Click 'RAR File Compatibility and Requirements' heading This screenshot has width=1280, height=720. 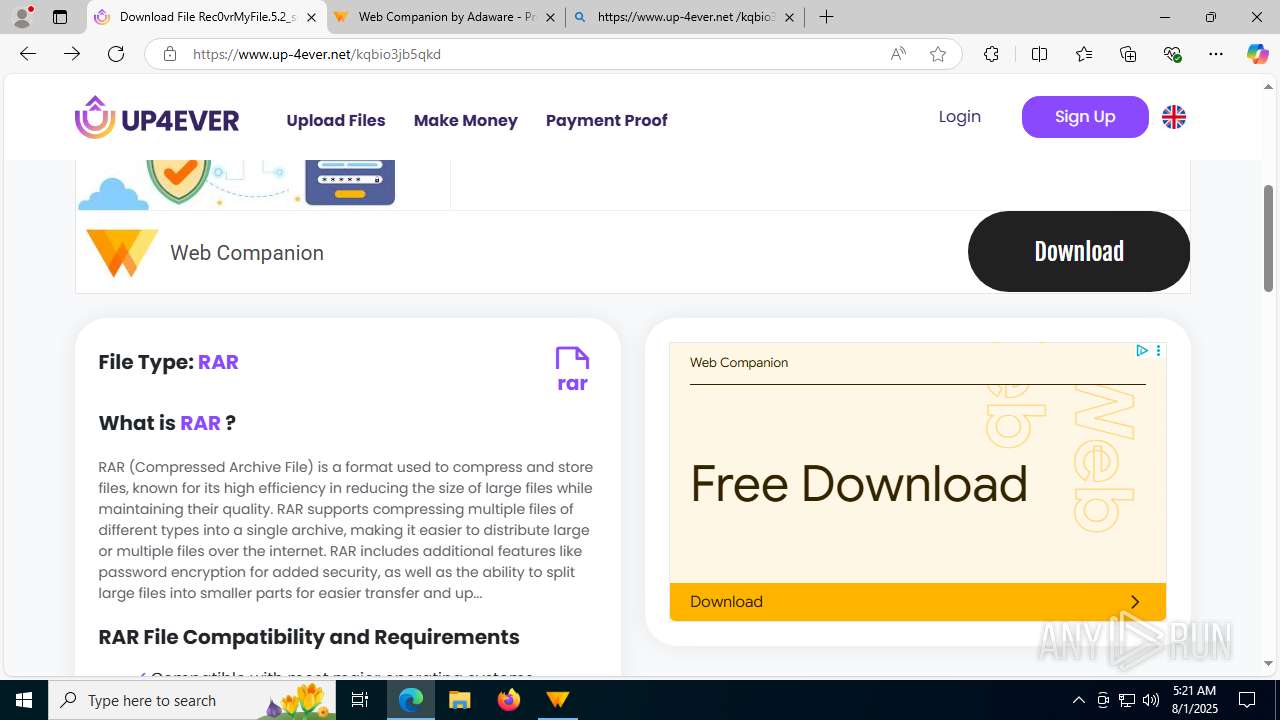coord(309,637)
